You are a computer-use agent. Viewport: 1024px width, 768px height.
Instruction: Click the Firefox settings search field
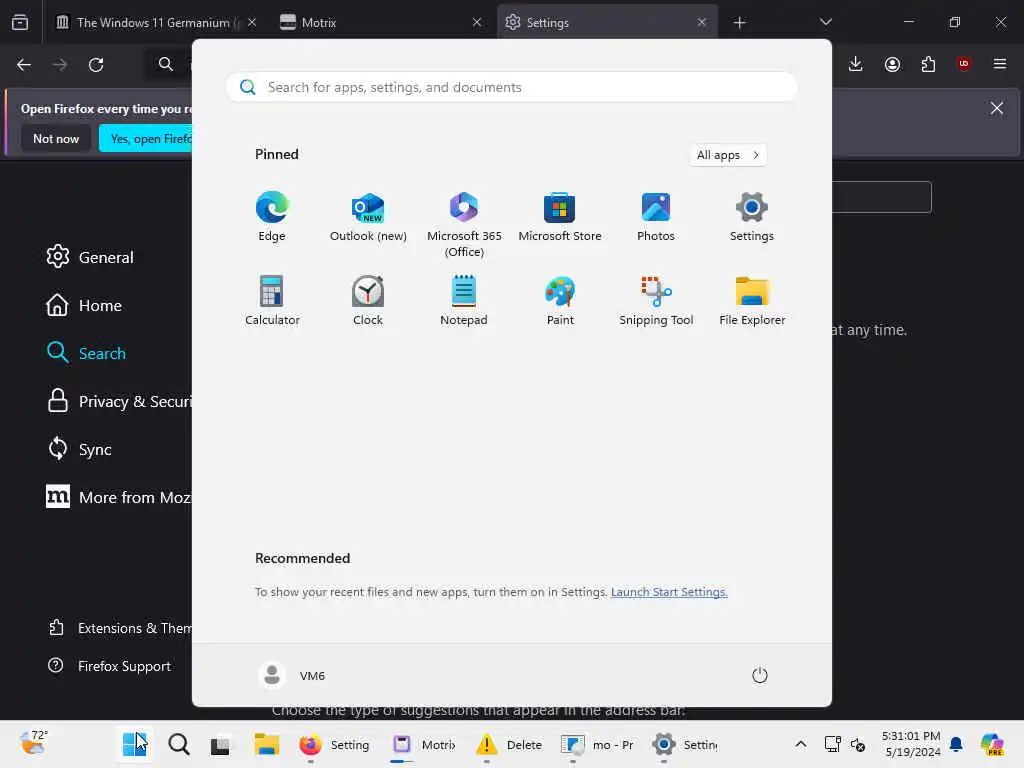(882, 197)
